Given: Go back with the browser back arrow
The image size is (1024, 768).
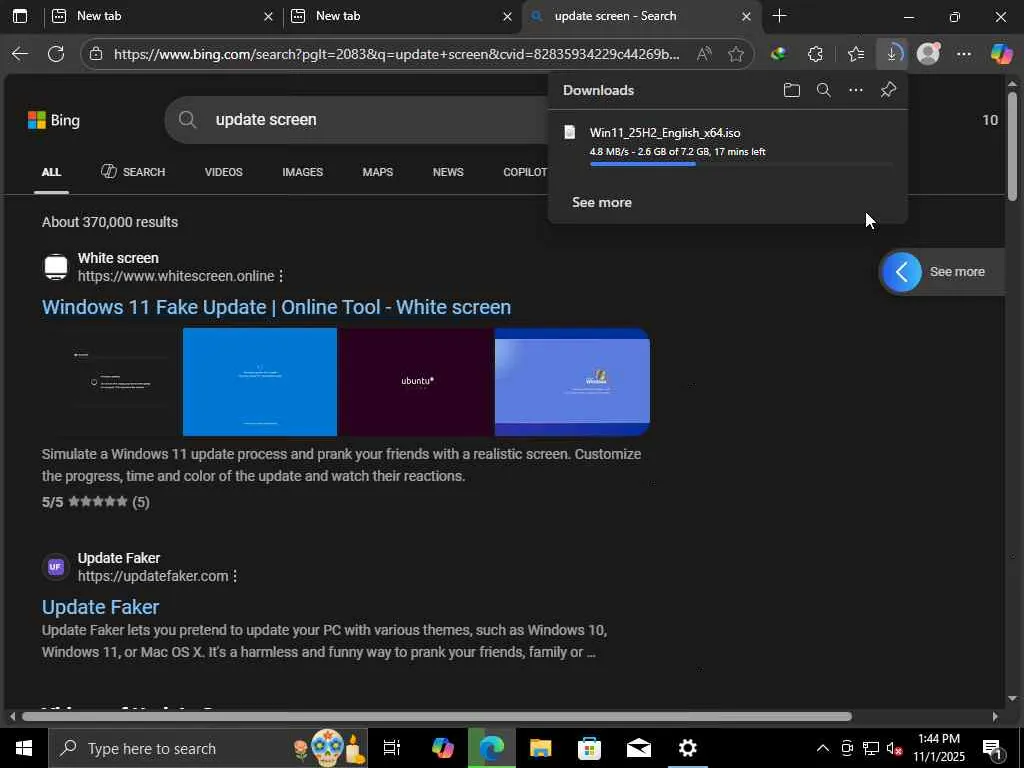Looking at the screenshot, I should (20, 54).
